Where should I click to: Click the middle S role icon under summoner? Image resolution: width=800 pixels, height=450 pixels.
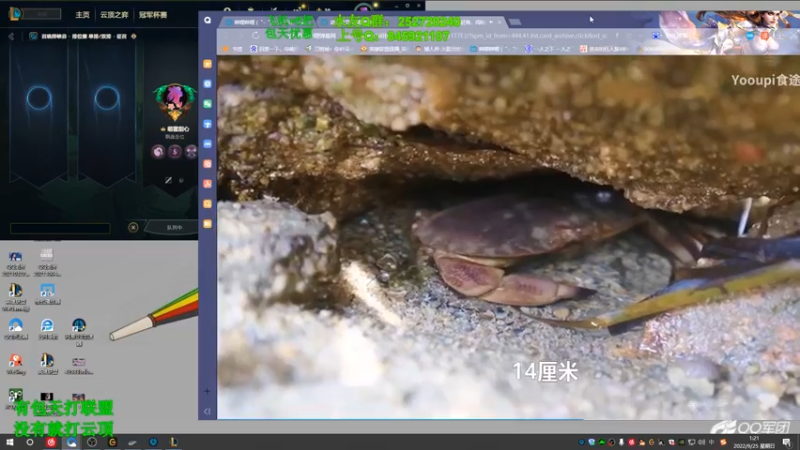point(175,152)
